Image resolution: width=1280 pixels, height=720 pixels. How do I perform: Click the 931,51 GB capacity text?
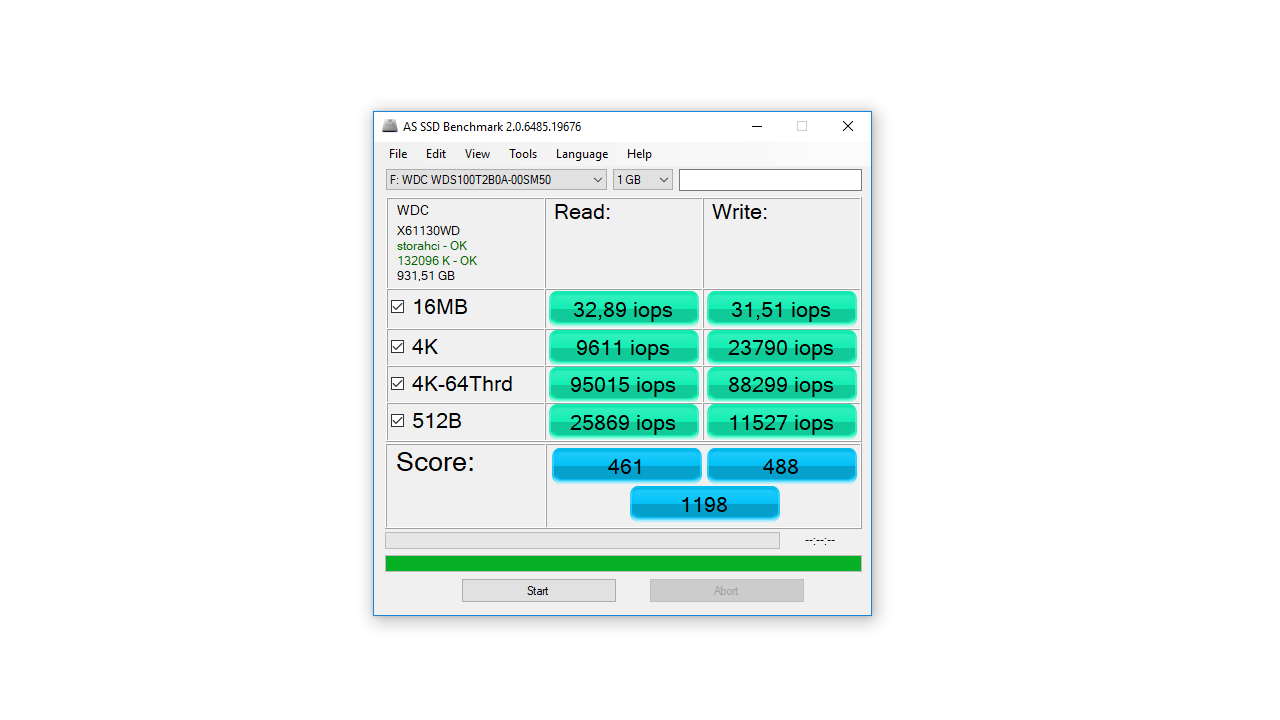(426, 276)
